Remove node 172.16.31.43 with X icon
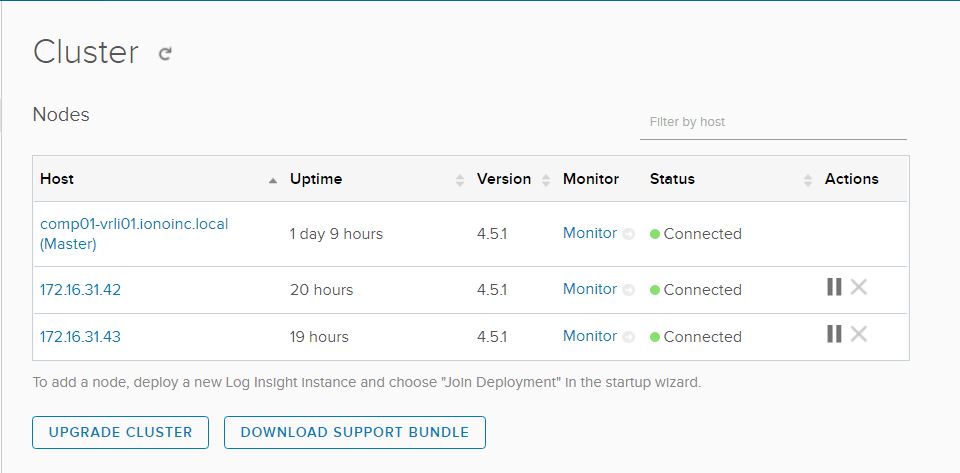Screen dimensions: 960x473 click(858, 335)
